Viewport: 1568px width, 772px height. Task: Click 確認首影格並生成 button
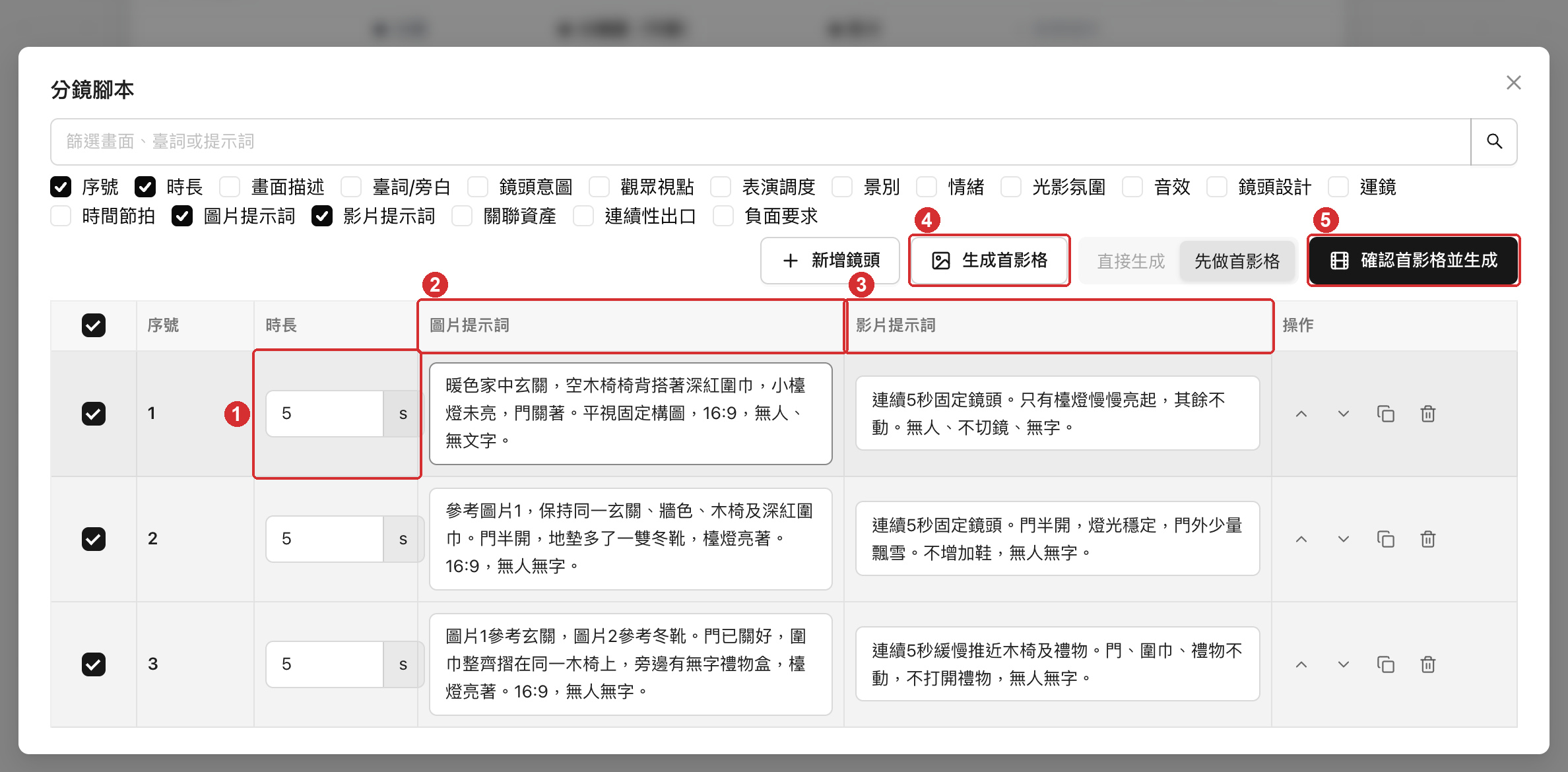coord(1414,261)
